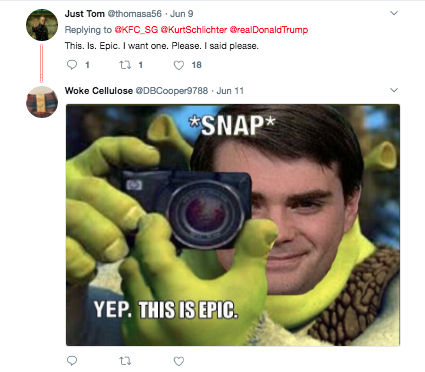Open the @thomasa56 handle
425x372 pixels.
134,14
